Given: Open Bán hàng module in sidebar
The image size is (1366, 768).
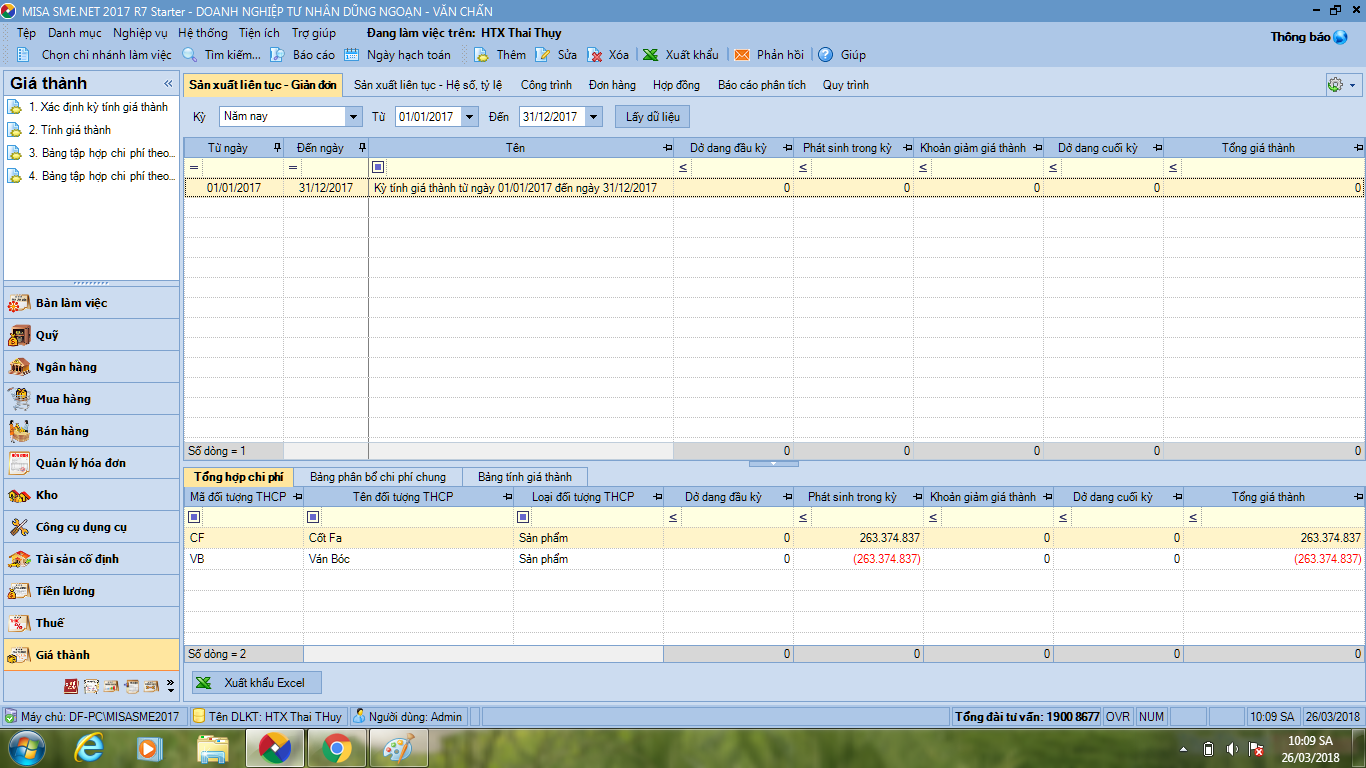Looking at the screenshot, I should pyautogui.click(x=92, y=431).
